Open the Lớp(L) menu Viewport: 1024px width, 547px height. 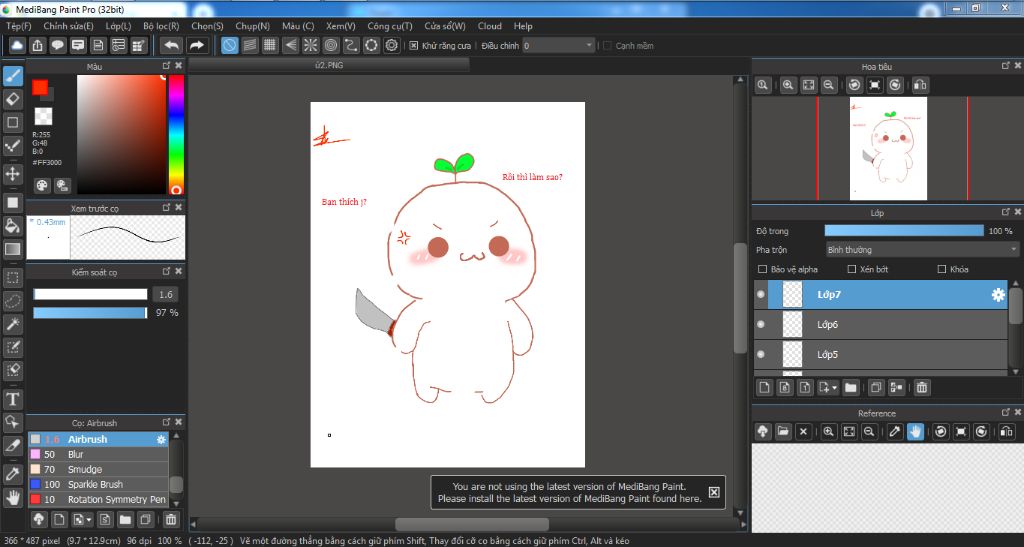(118, 26)
